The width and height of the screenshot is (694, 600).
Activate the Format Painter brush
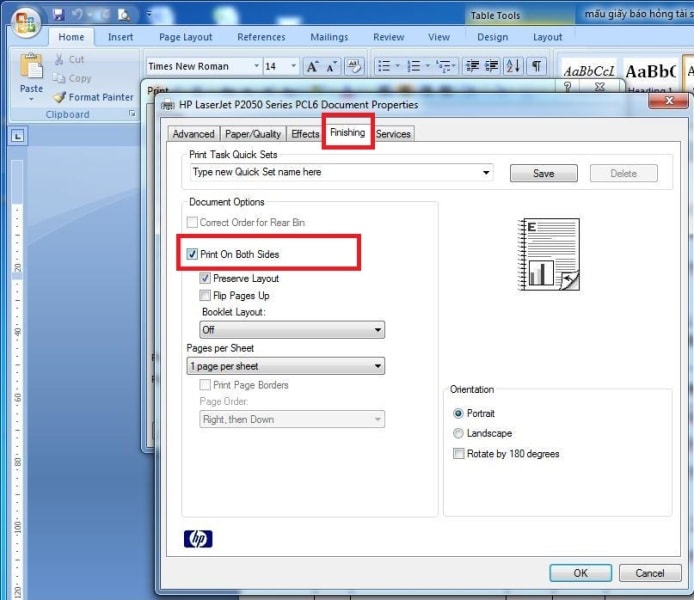pyautogui.click(x=93, y=97)
